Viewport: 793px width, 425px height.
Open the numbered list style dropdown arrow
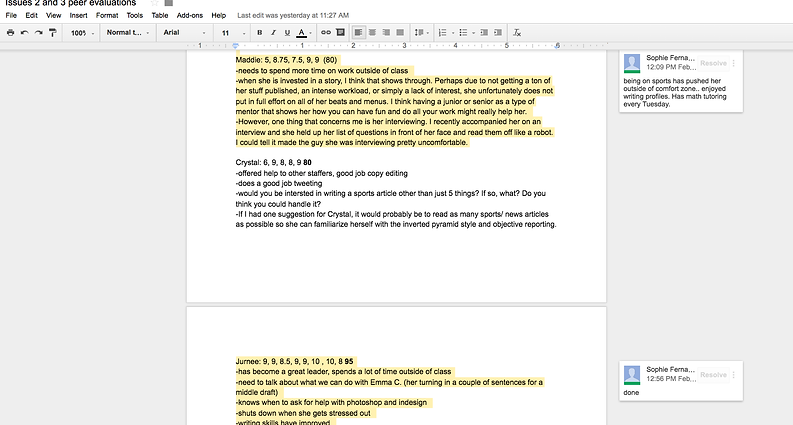point(453,33)
